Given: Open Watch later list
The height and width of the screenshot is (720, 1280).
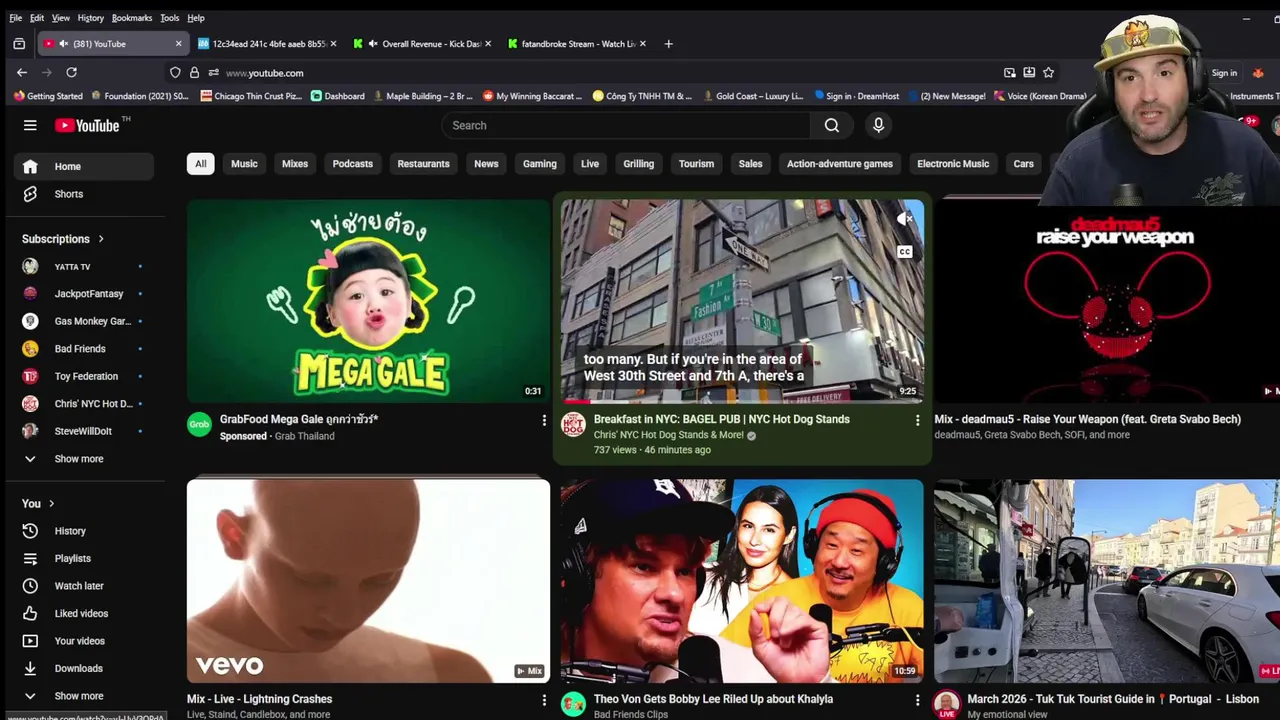Looking at the screenshot, I should pyautogui.click(x=84, y=586).
